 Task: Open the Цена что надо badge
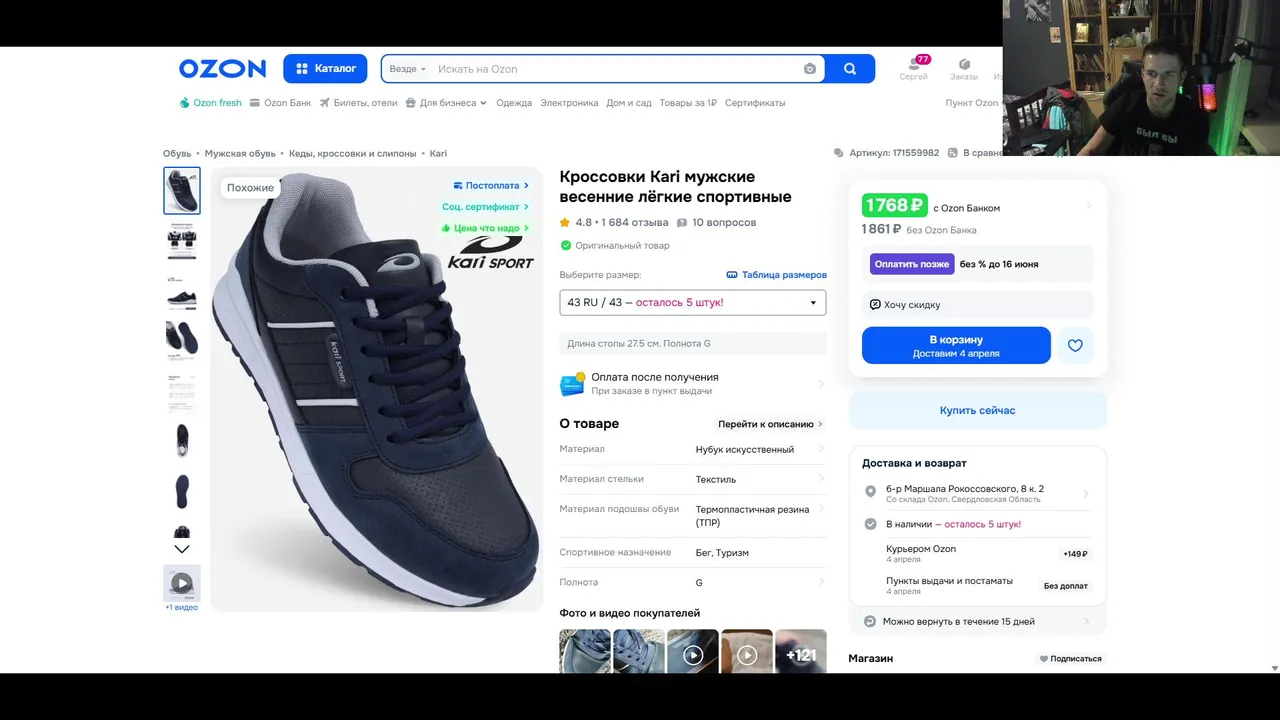[x=485, y=228]
